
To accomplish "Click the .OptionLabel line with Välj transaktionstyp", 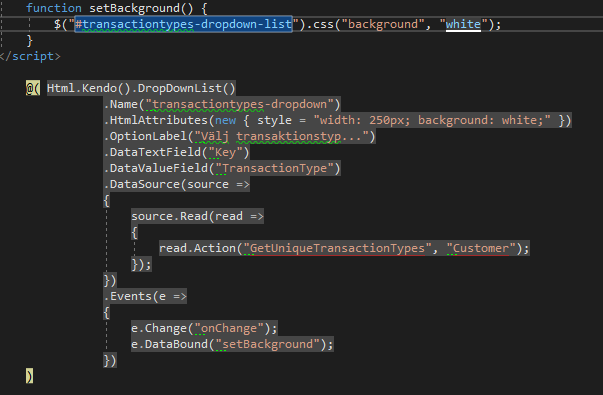I will tap(240, 136).
